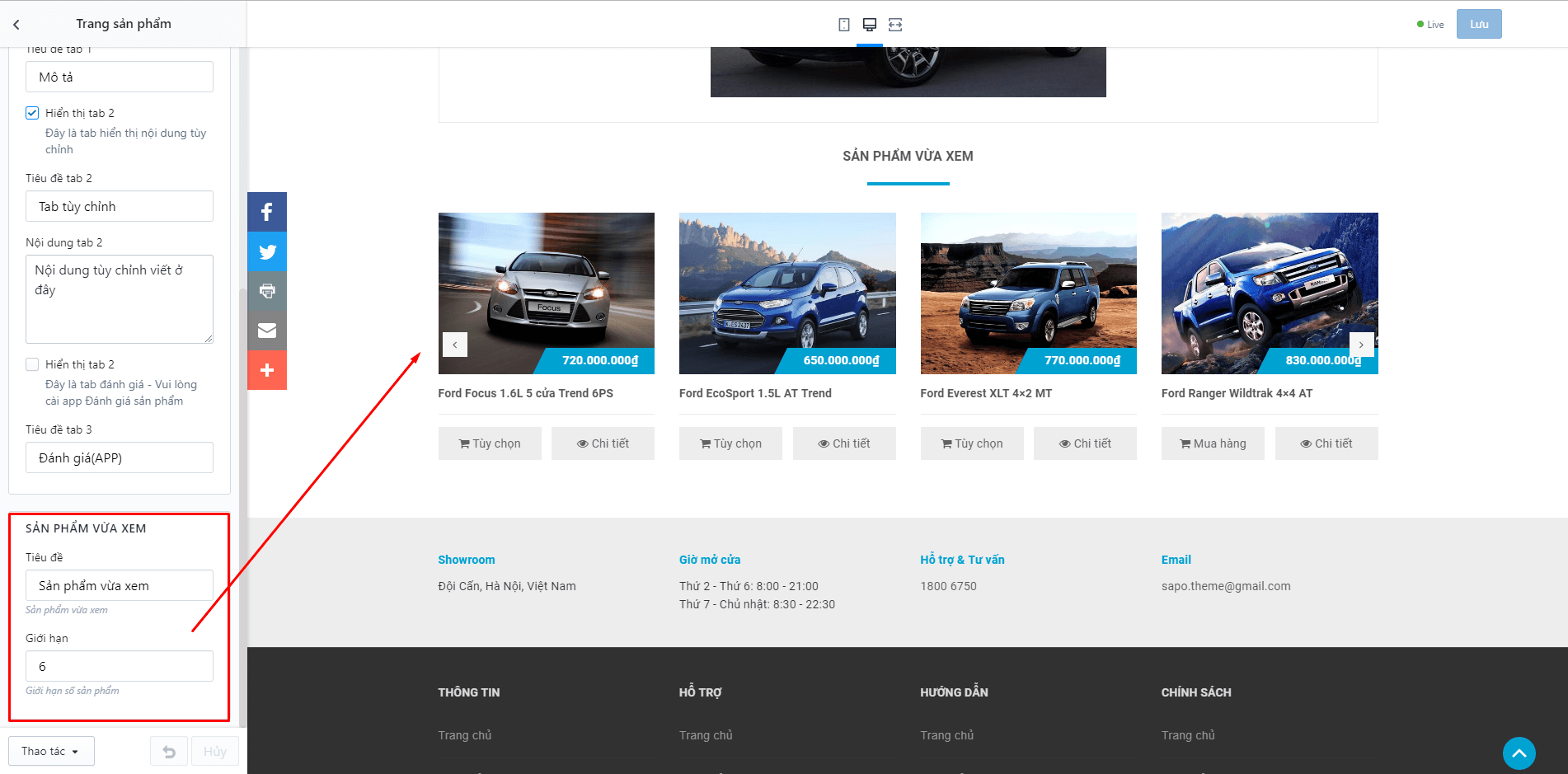Click the 'Đội Cấn, Hà Nội, Việt Nam' address

pos(507,586)
